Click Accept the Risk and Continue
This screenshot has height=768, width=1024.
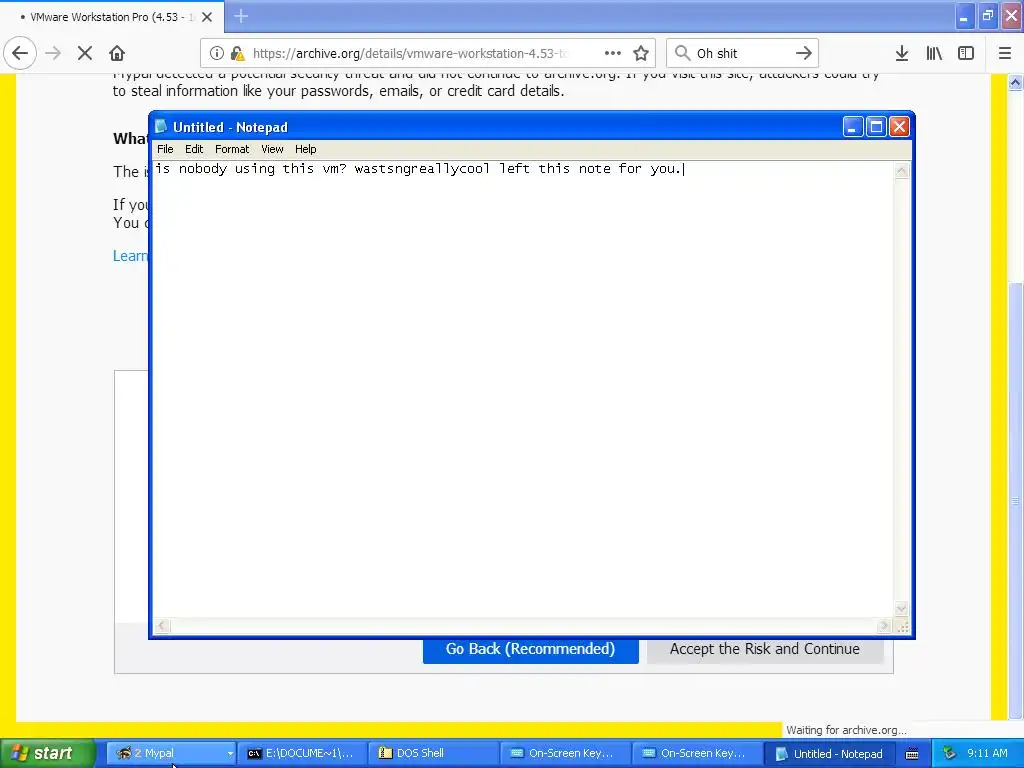point(765,648)
